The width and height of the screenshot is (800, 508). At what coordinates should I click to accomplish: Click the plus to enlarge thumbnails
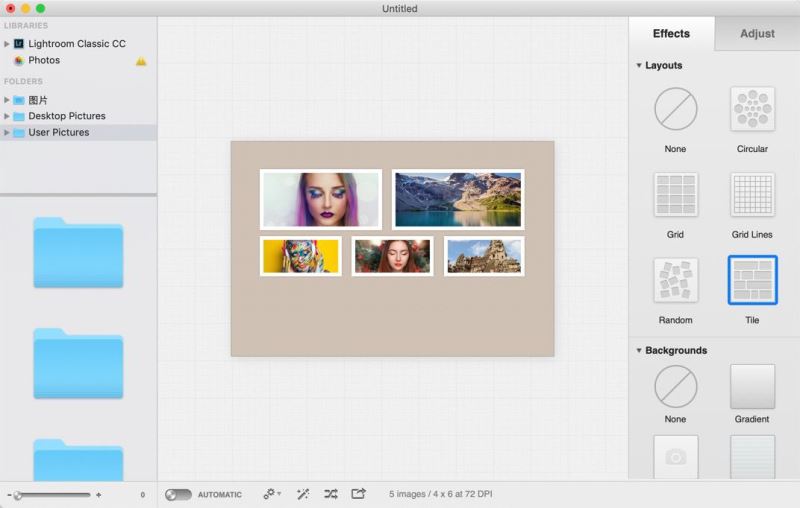[x=98, y=495]
